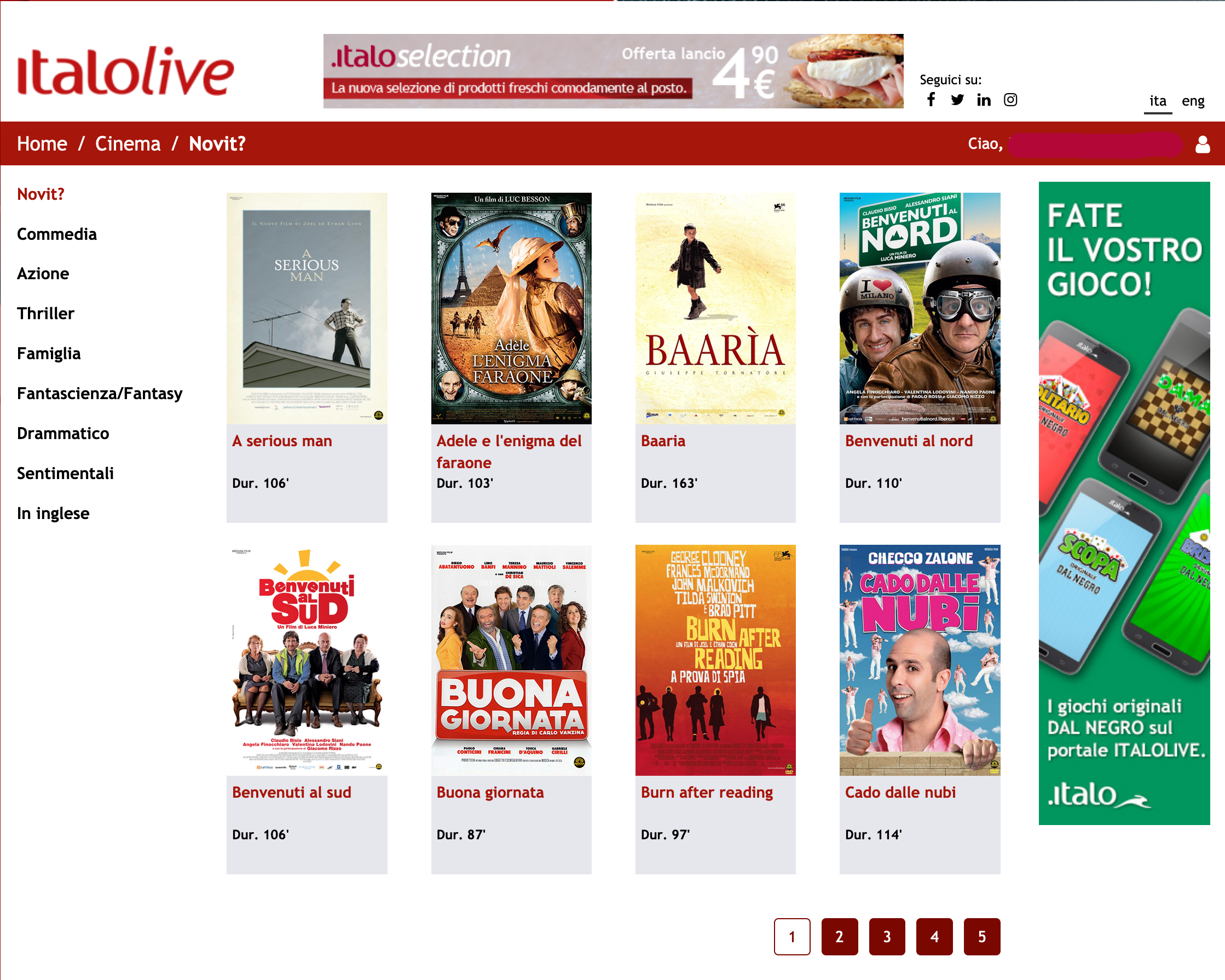Select the In inglese category
Screen dimensions: 1225x980
[54, 513]
